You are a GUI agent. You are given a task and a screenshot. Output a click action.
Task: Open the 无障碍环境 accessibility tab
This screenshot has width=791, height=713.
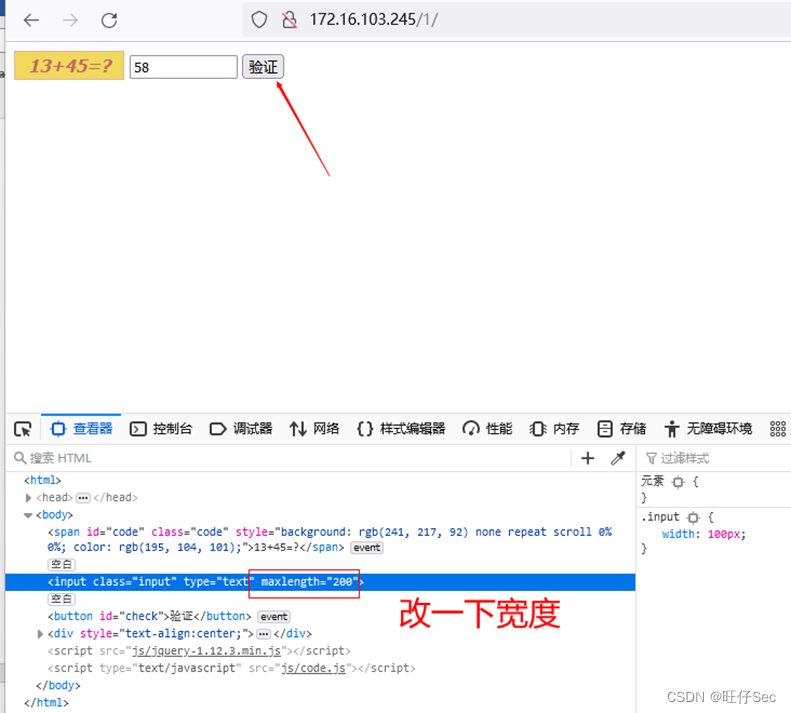pyautogui.click(x=708, y=429)
